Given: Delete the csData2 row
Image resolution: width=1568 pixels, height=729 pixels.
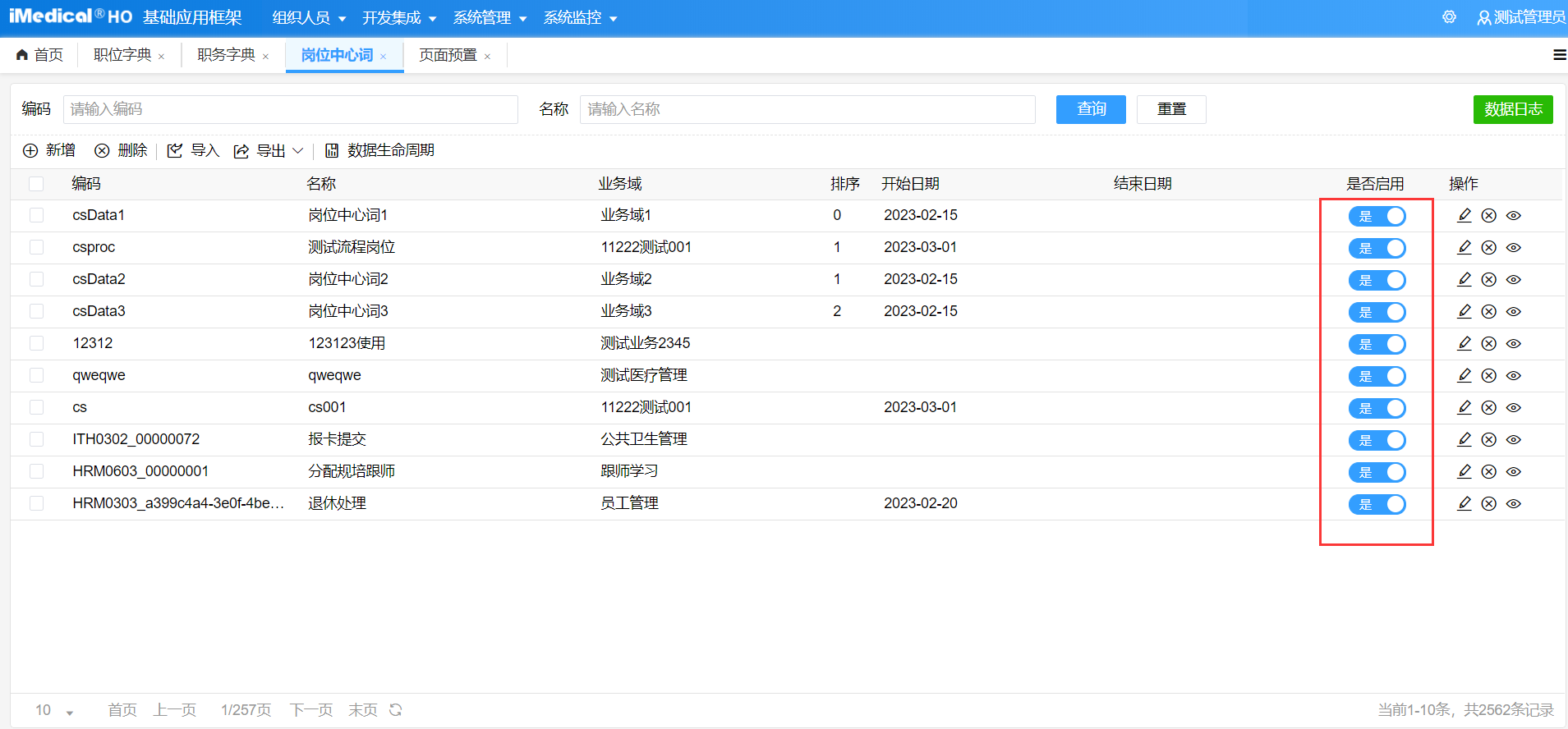Looking at the screenshot, I should point(1488,280).
